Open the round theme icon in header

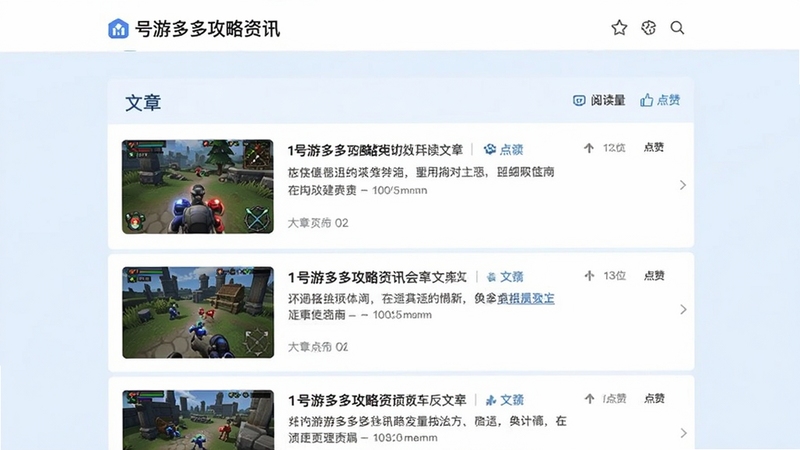pyautogui.click(x=648, y=28)
